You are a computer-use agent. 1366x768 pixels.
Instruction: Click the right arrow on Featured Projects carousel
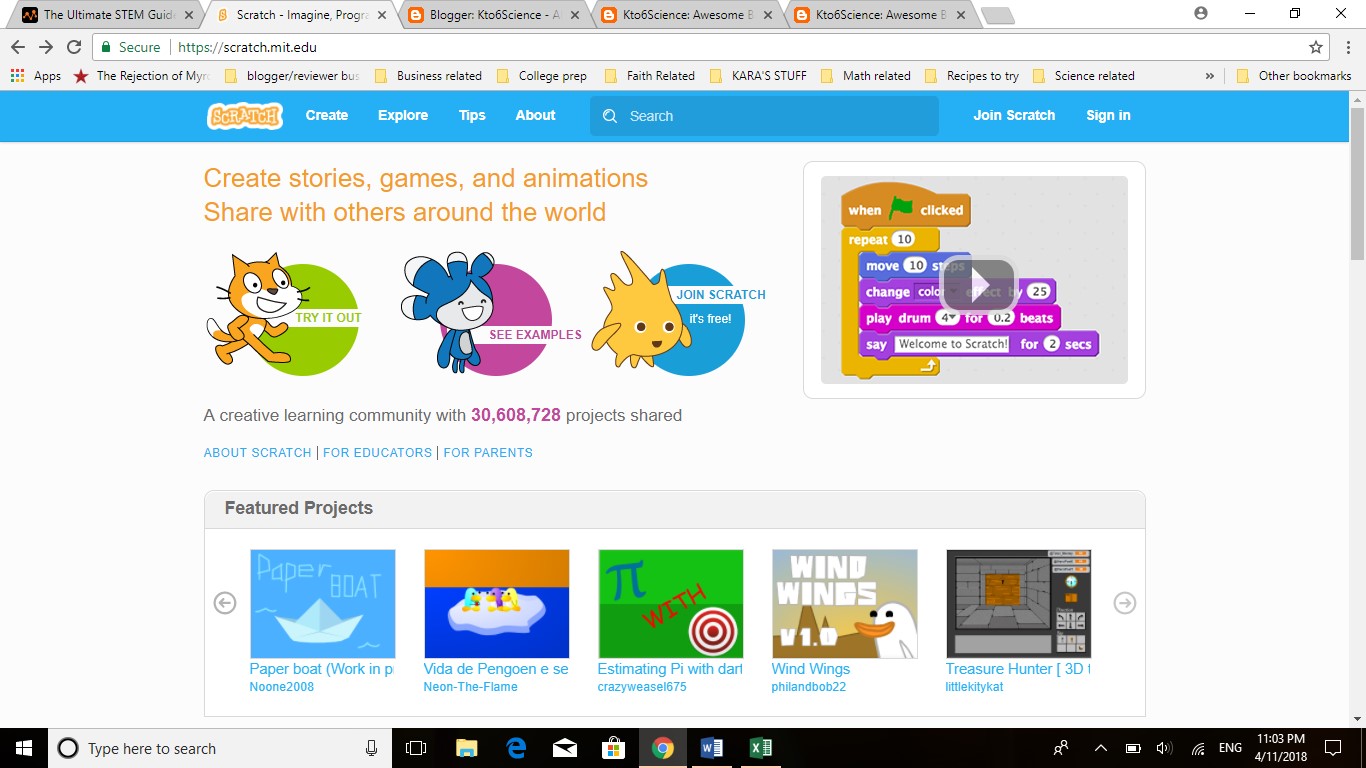1125,603
